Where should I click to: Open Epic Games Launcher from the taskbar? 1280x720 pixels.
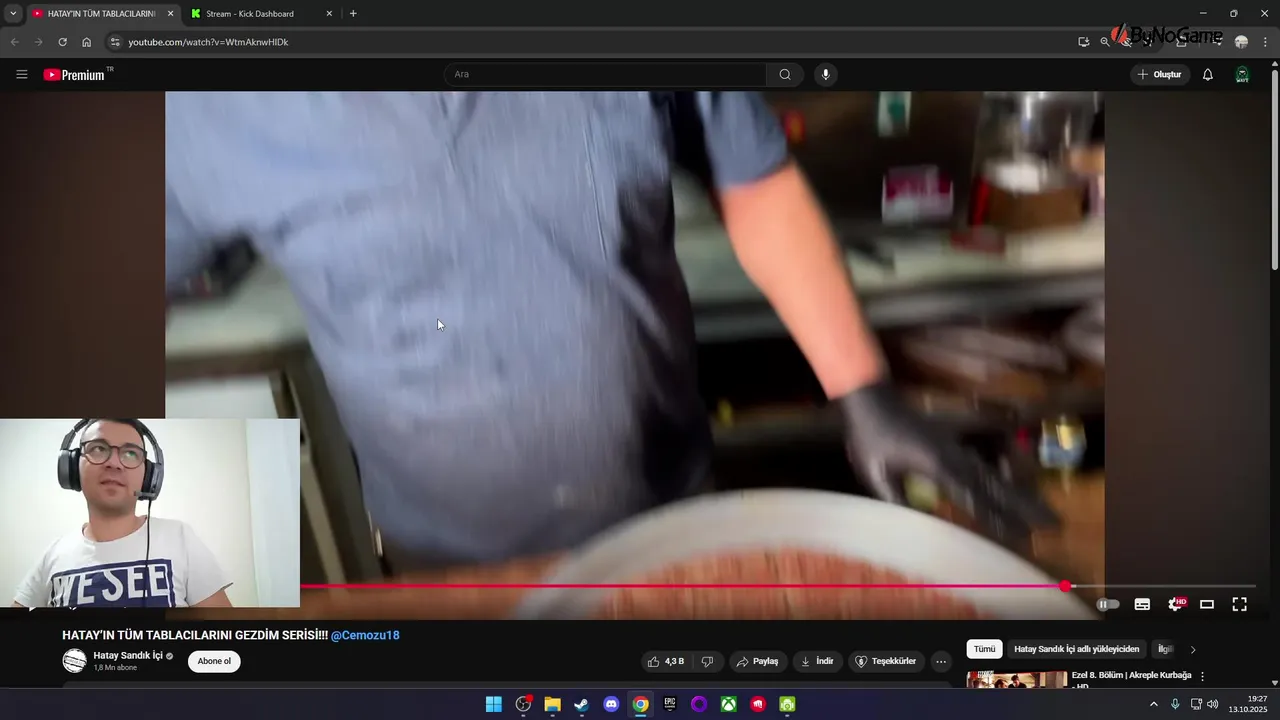(670, 704)
